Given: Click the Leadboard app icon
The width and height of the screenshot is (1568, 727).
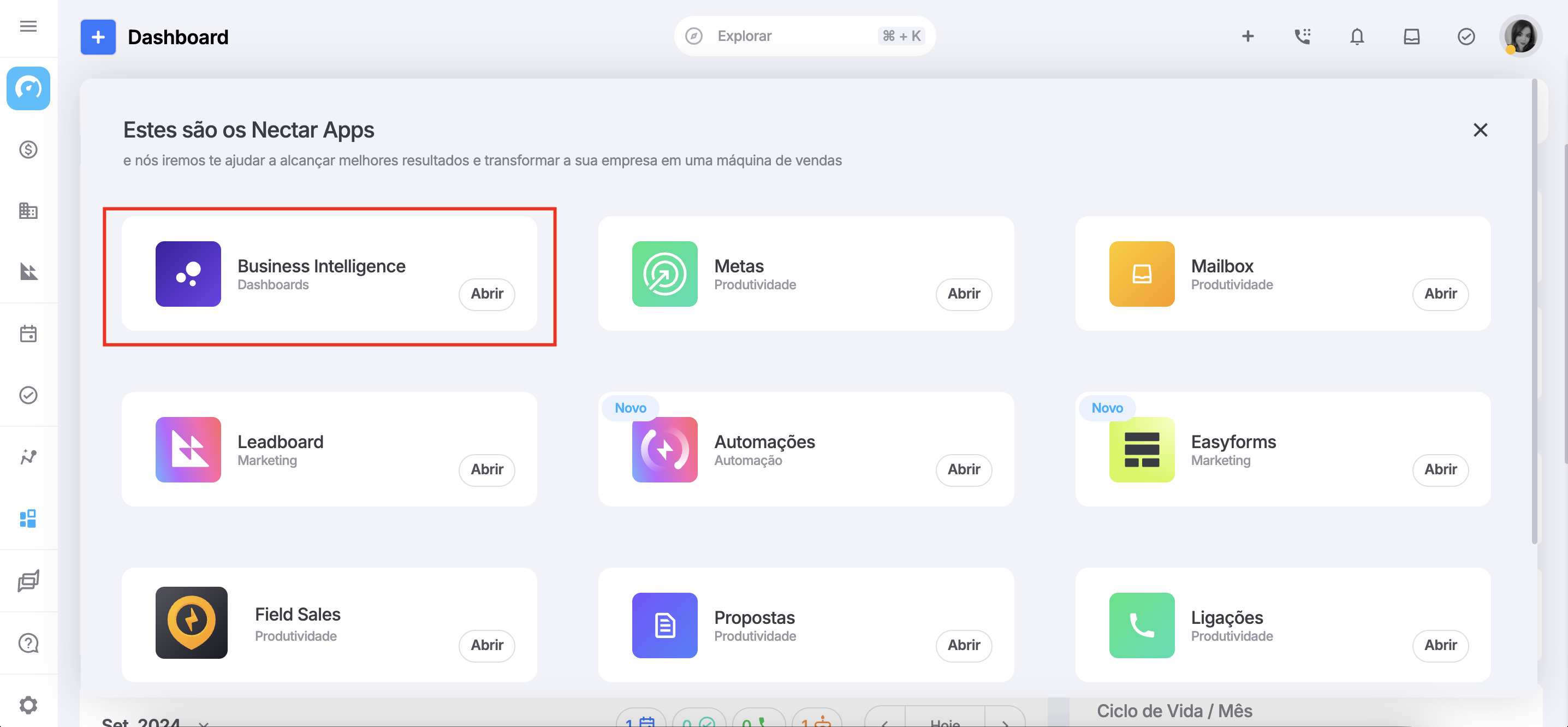Looking at the screenshot, I should click(x=188, y=450).
